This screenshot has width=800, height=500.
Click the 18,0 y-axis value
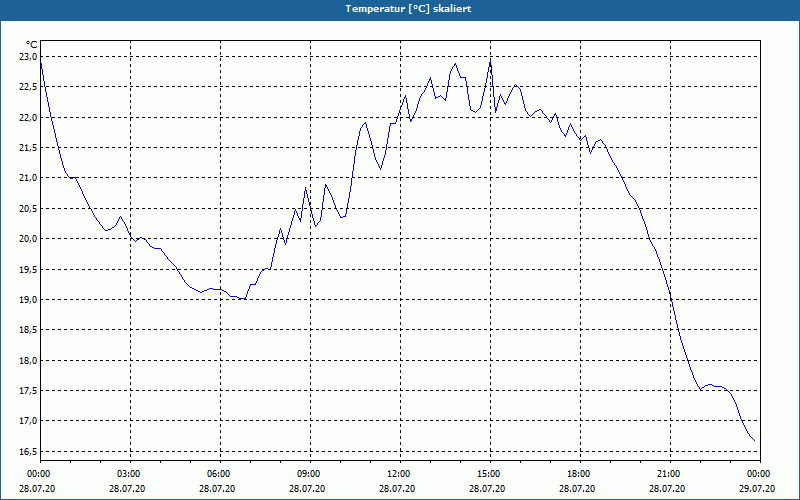point(28,360)
